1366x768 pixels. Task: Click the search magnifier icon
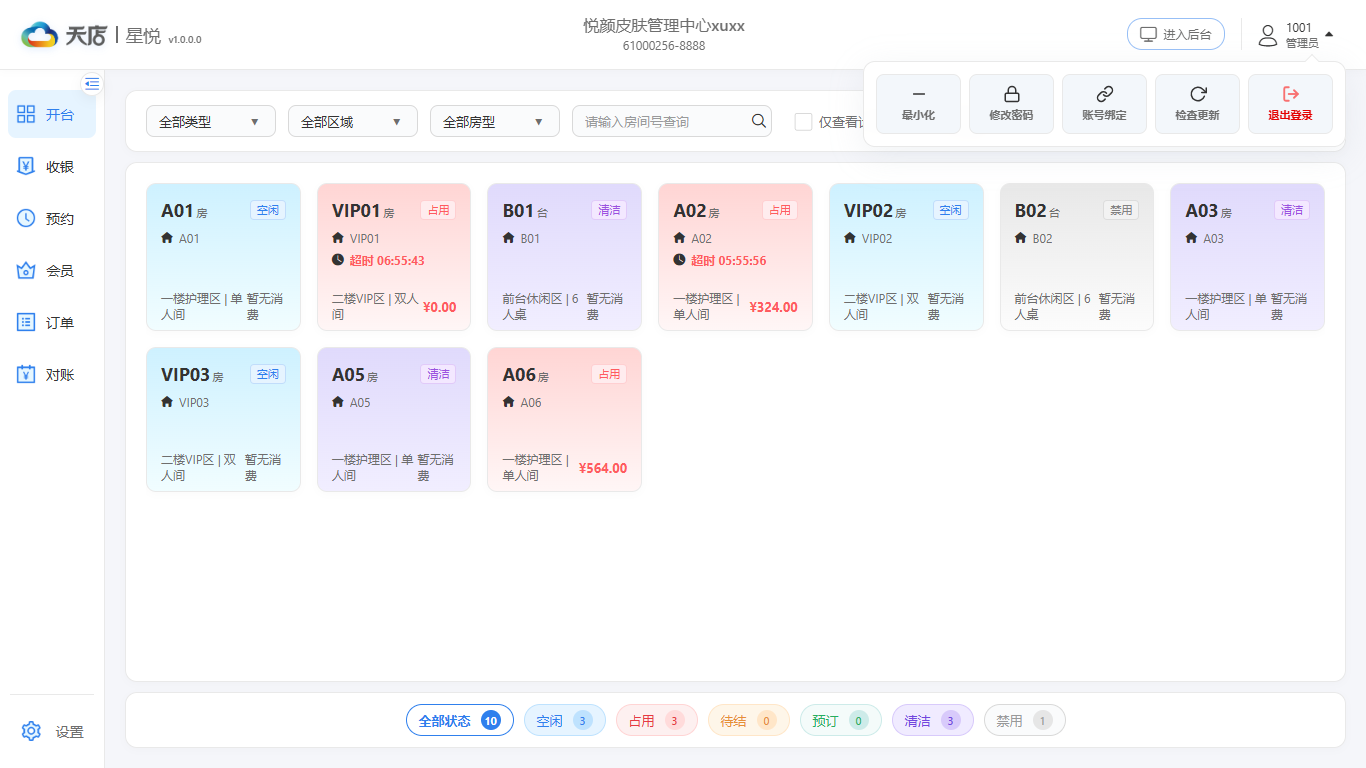[760, 121]
